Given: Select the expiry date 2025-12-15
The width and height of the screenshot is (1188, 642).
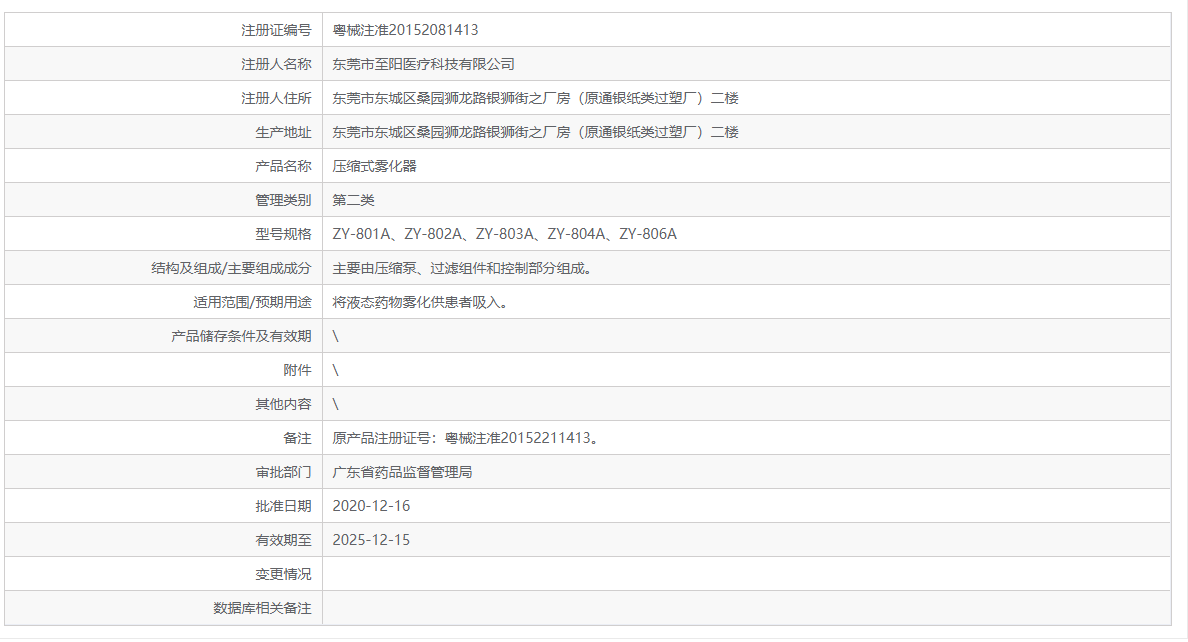Looking at the screenshot, I should point(371,540).
